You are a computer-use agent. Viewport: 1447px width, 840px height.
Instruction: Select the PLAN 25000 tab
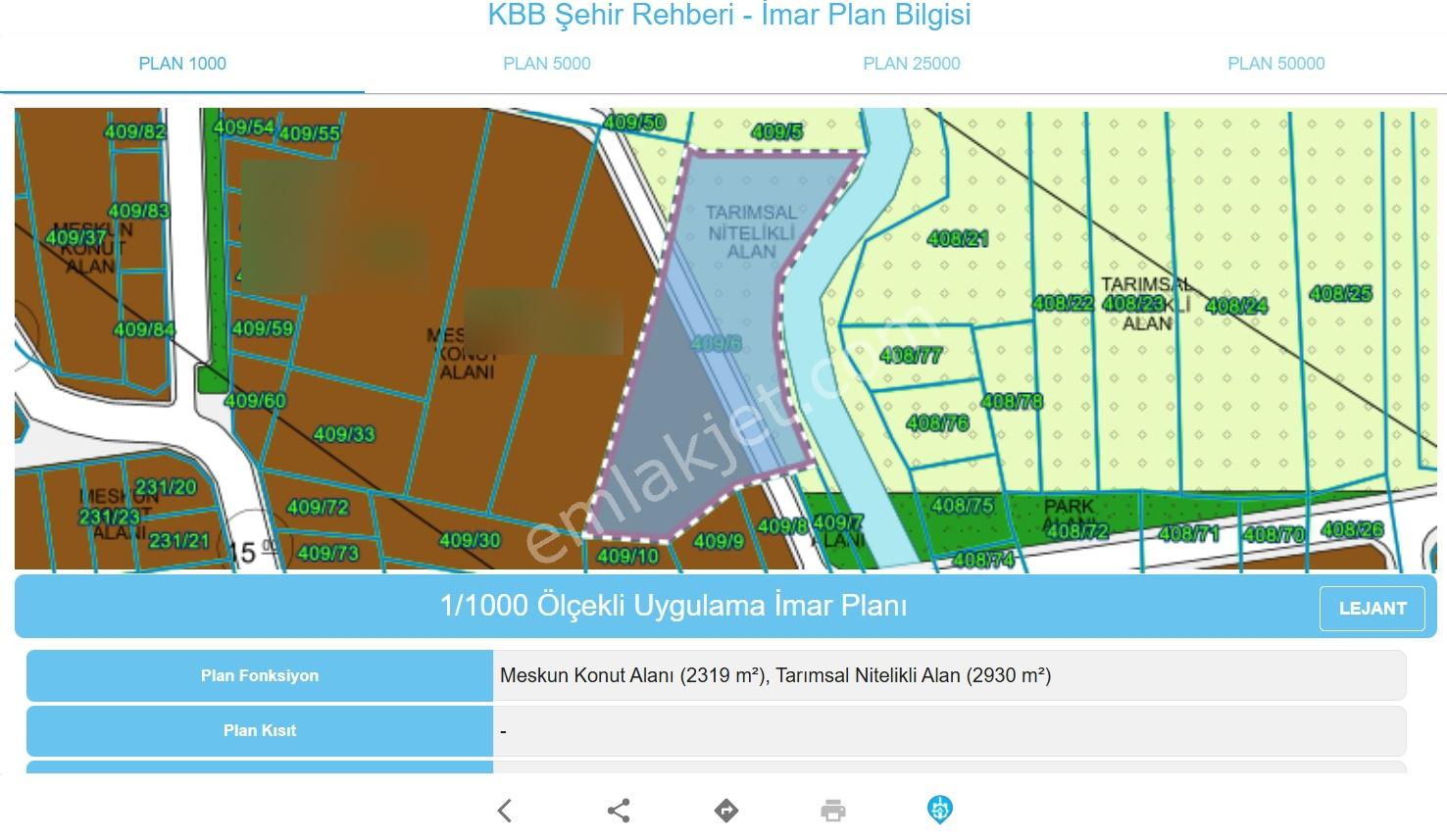click(x=912, y=64)
